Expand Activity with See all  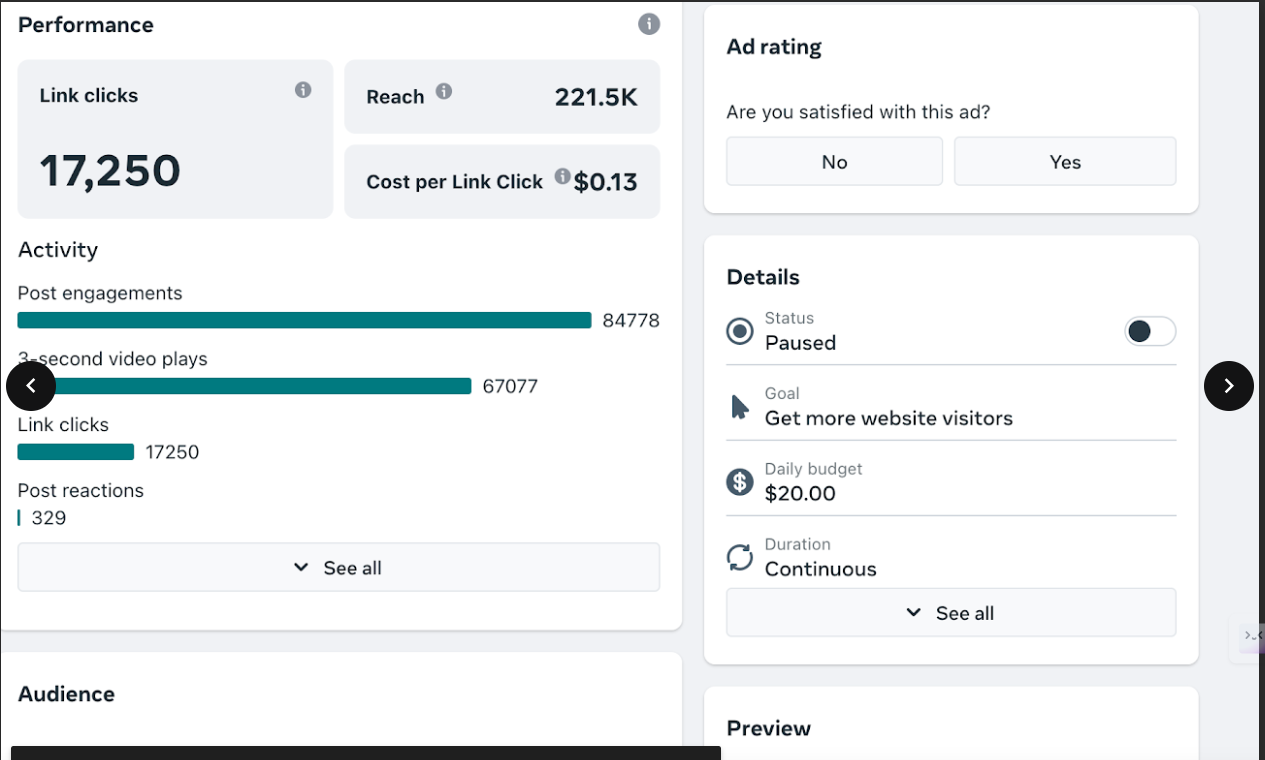point(338,568)
